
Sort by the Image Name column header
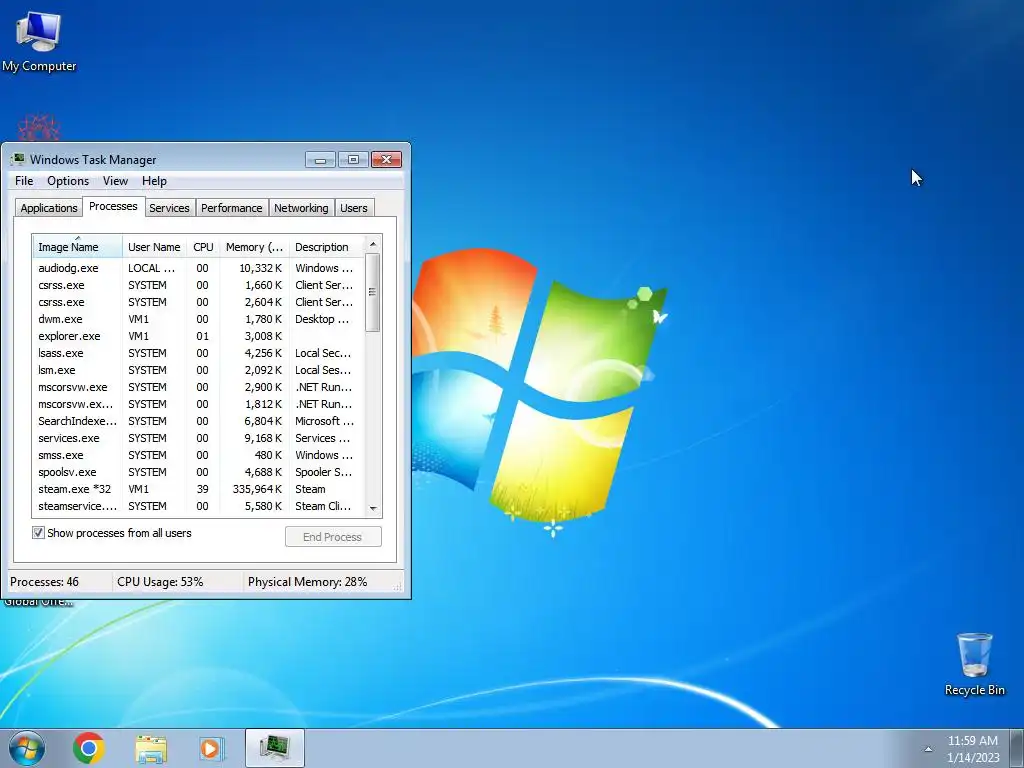coord(77,247)
